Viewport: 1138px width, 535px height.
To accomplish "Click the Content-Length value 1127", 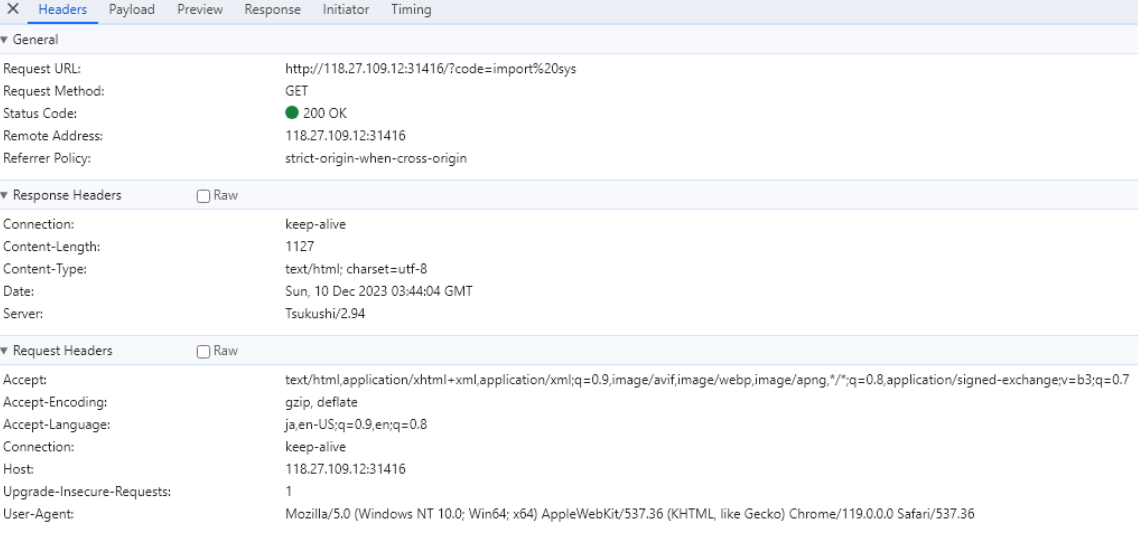I will (x=300, y=247).
